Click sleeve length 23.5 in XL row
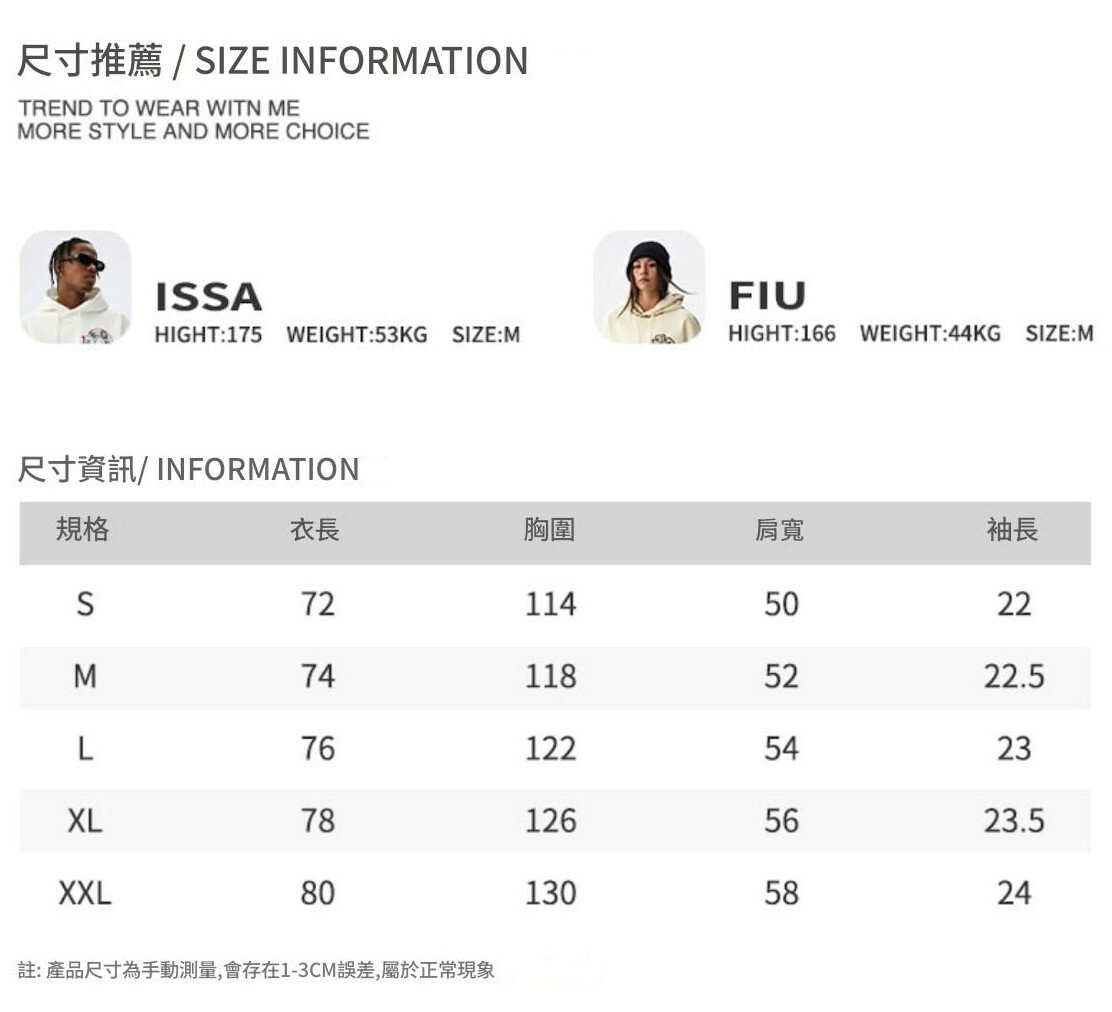Screen dimensions: 1112x1012 coord(1013,821)
